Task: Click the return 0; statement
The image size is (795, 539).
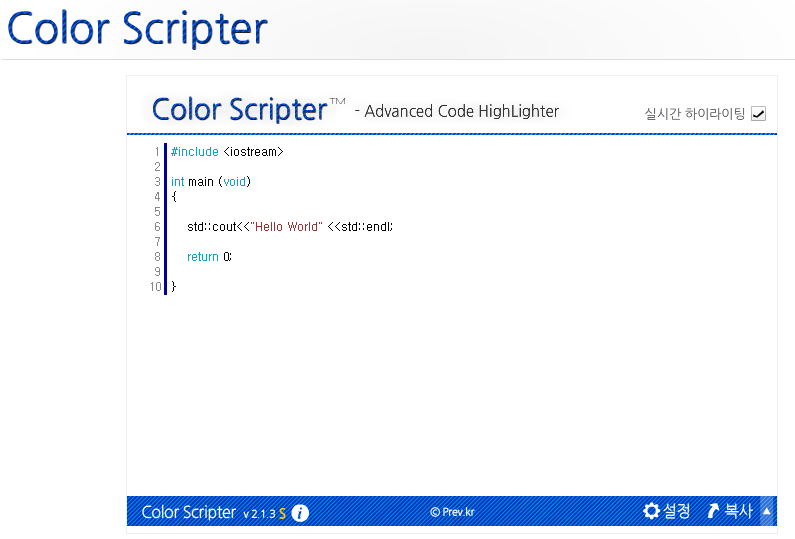Action: 209,257
